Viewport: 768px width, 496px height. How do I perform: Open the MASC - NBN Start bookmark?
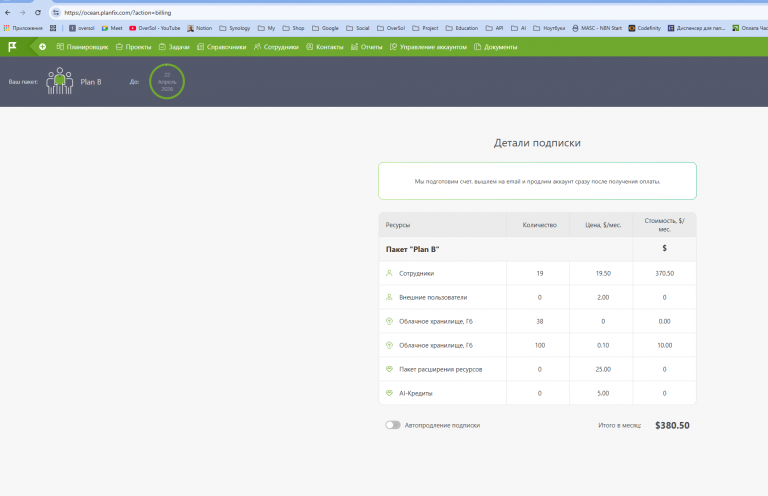pyautogui.click(x=597, y=28)
